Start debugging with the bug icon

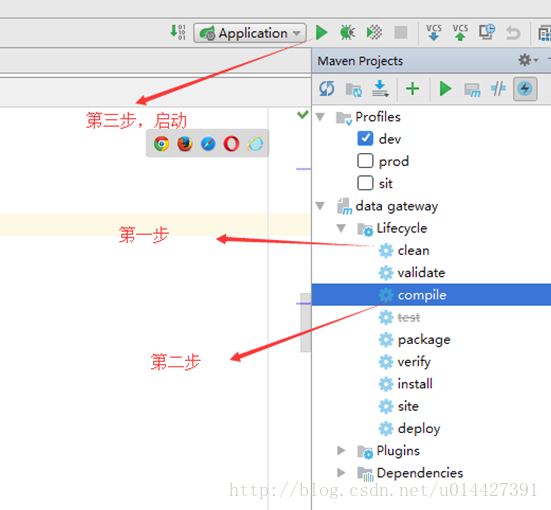348,32
